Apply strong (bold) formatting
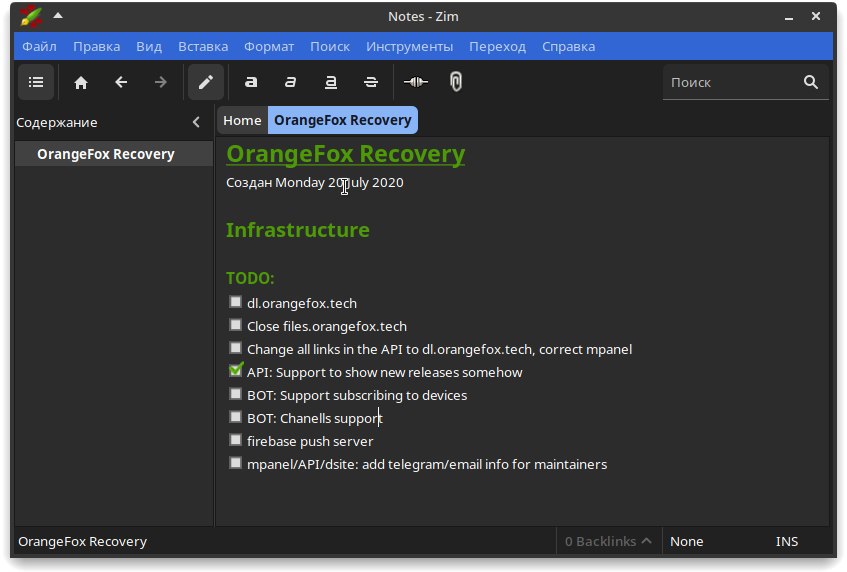This screenshot has width=847, height=572. pos(251,82)
